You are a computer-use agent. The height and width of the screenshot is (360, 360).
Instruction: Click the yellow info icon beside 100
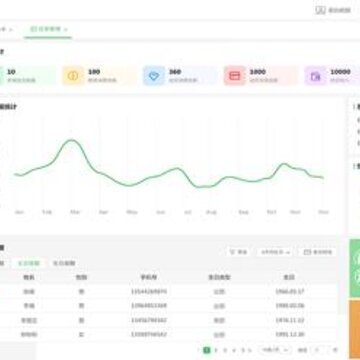(x=73, y=76)
